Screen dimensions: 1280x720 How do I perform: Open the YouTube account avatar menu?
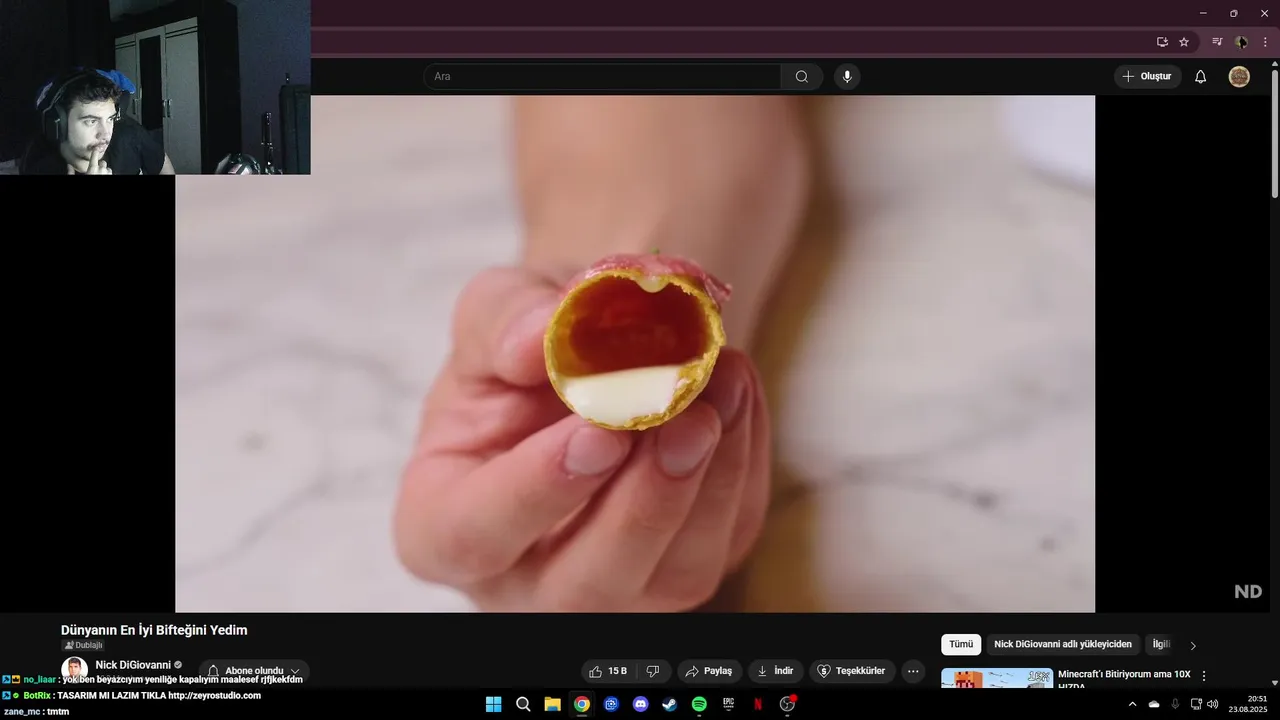click(x=1239, y=77)
